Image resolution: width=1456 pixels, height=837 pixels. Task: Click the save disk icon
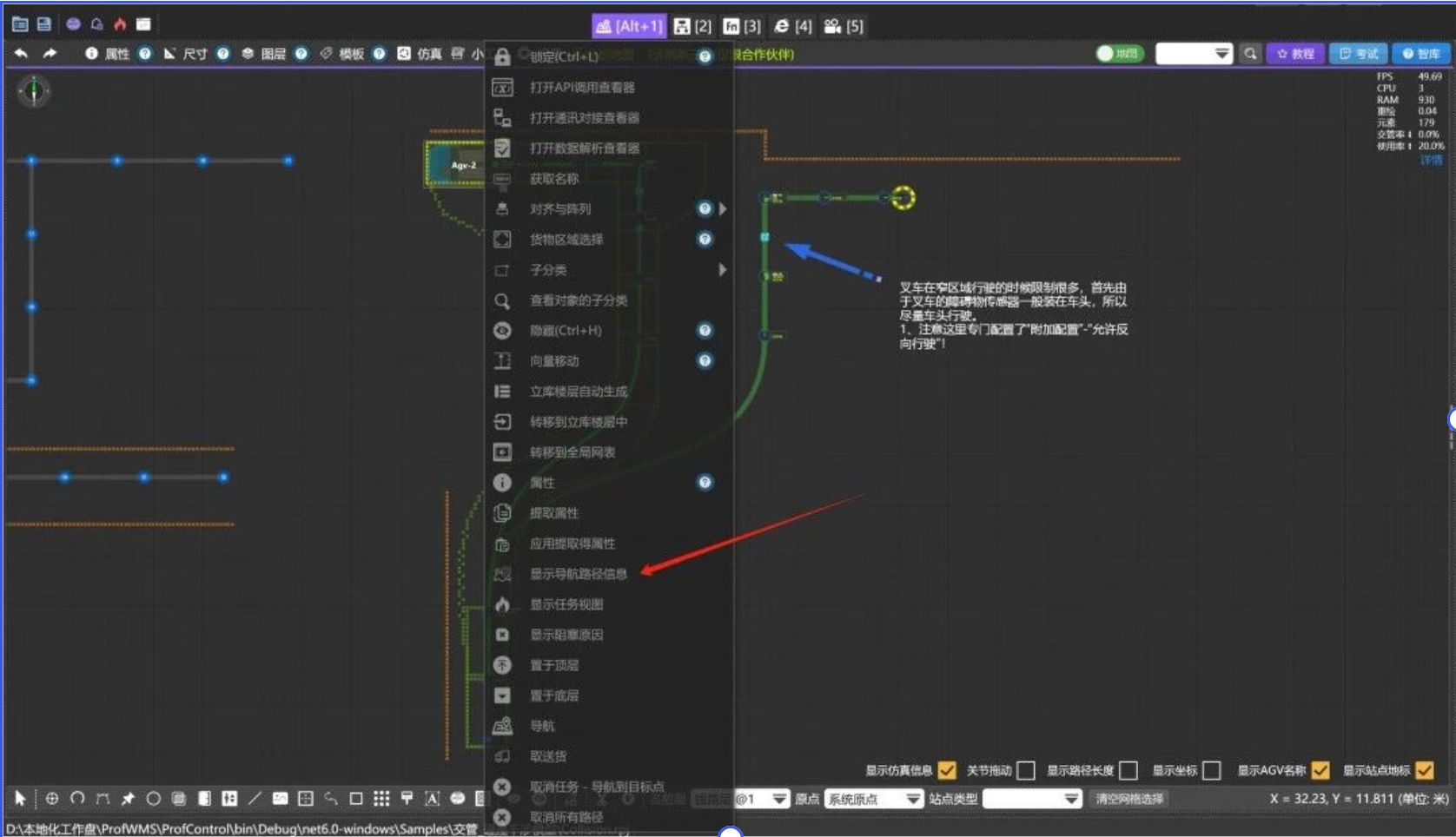coord(43,24)
